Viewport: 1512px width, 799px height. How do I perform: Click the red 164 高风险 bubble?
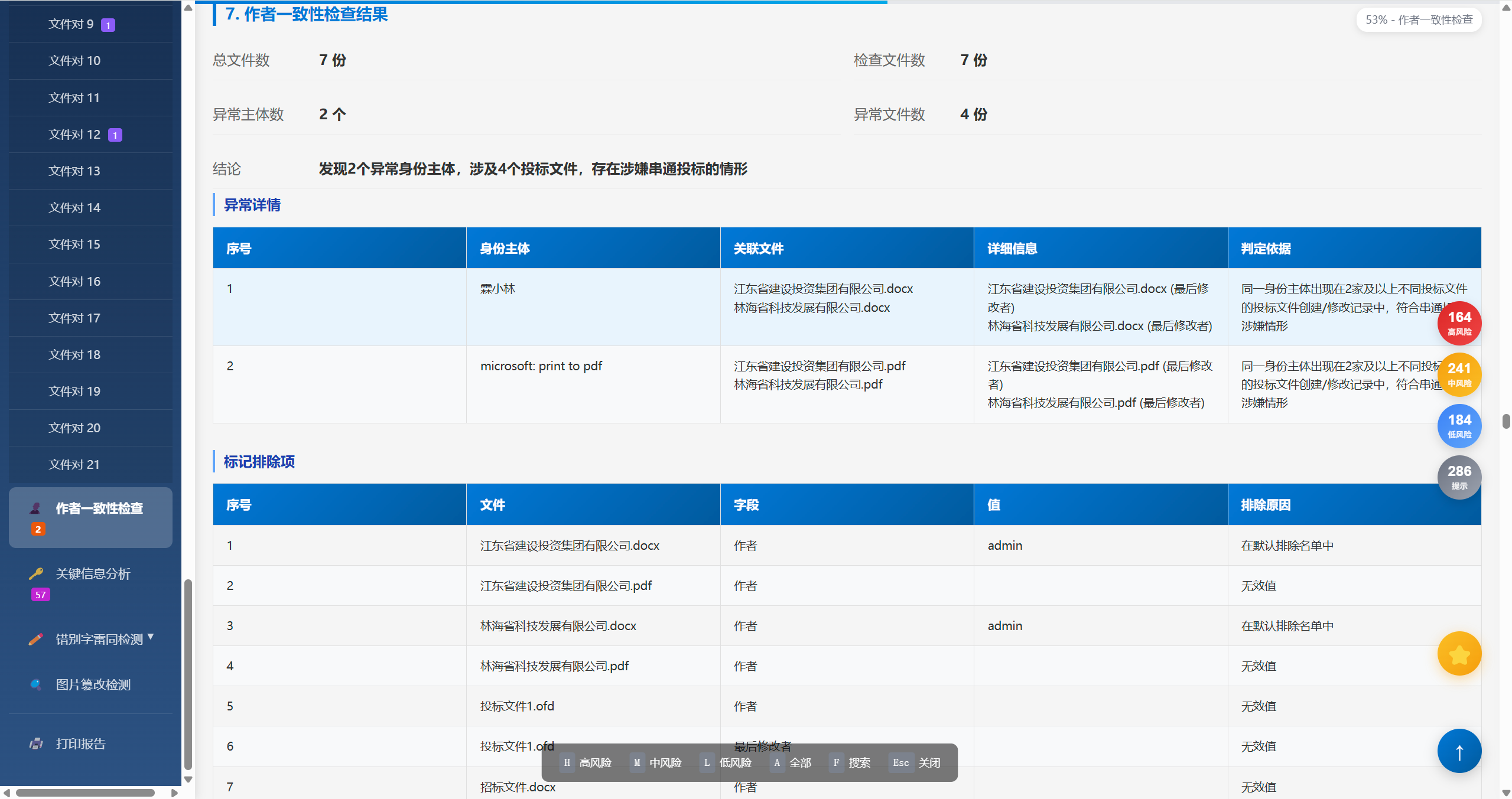coord(1459,323)
